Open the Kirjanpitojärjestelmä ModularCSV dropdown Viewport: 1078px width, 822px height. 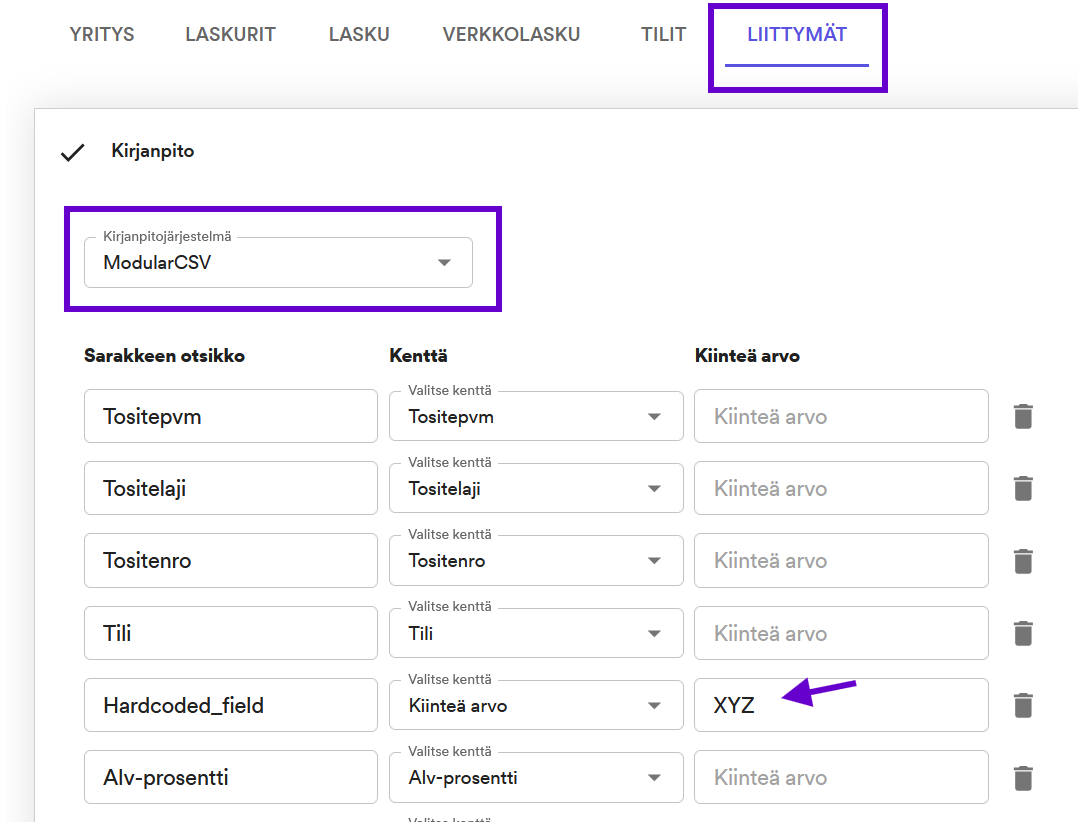pos(278,263)
